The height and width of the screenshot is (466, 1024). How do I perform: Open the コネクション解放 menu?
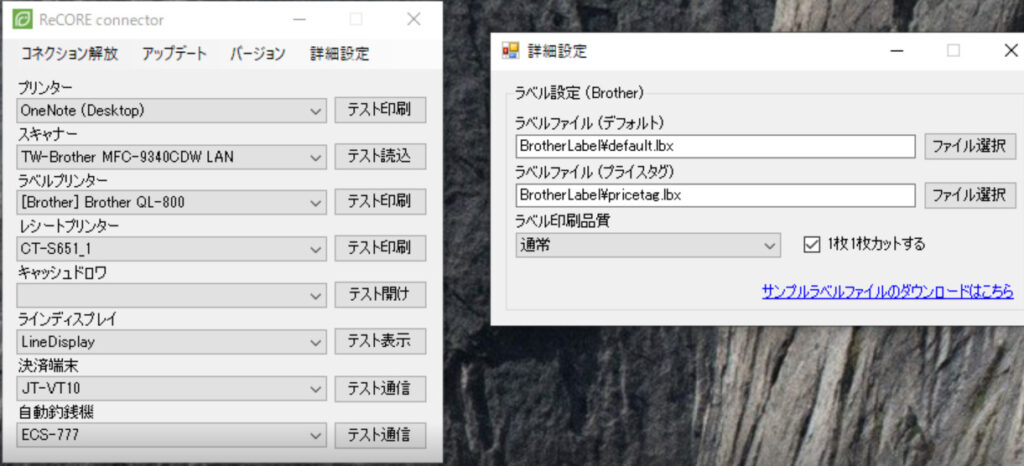point(70,54)
